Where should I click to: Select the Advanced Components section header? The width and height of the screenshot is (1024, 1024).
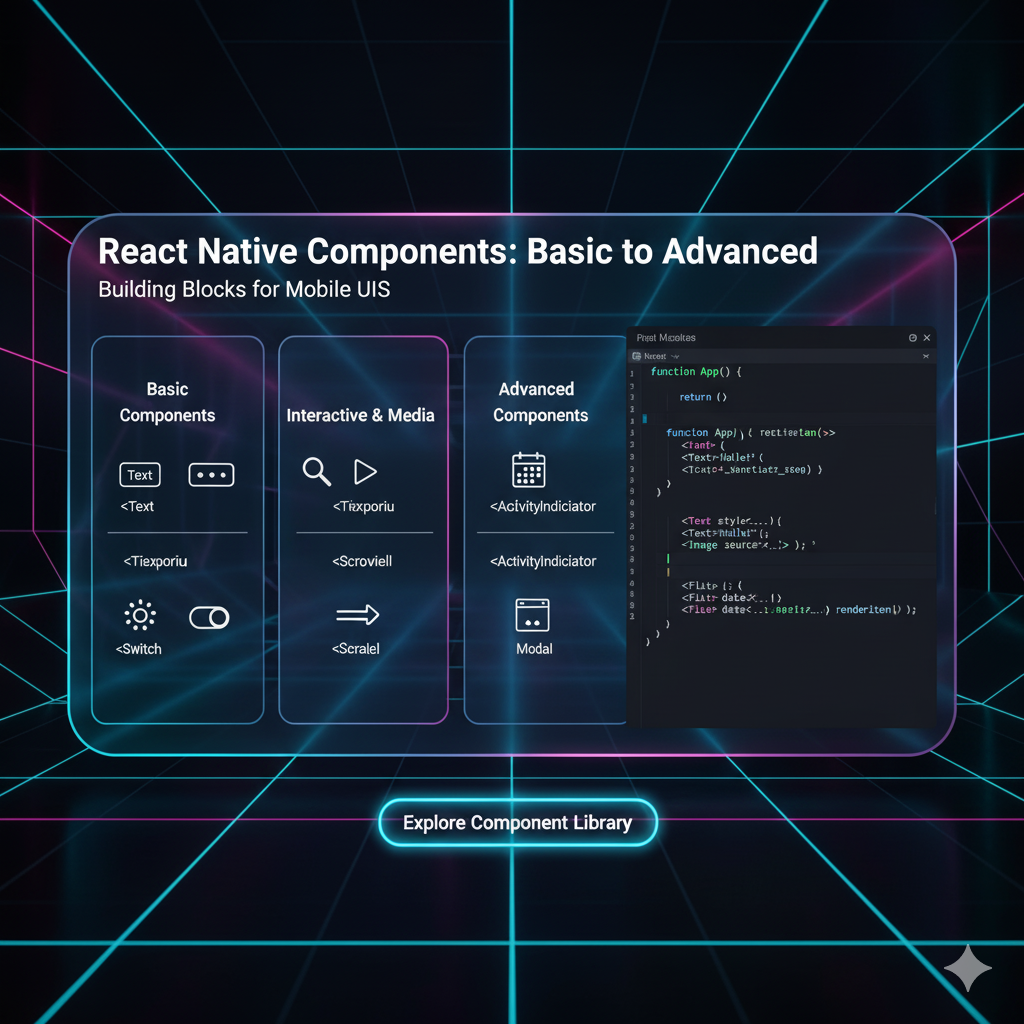[x=537, y=402]
